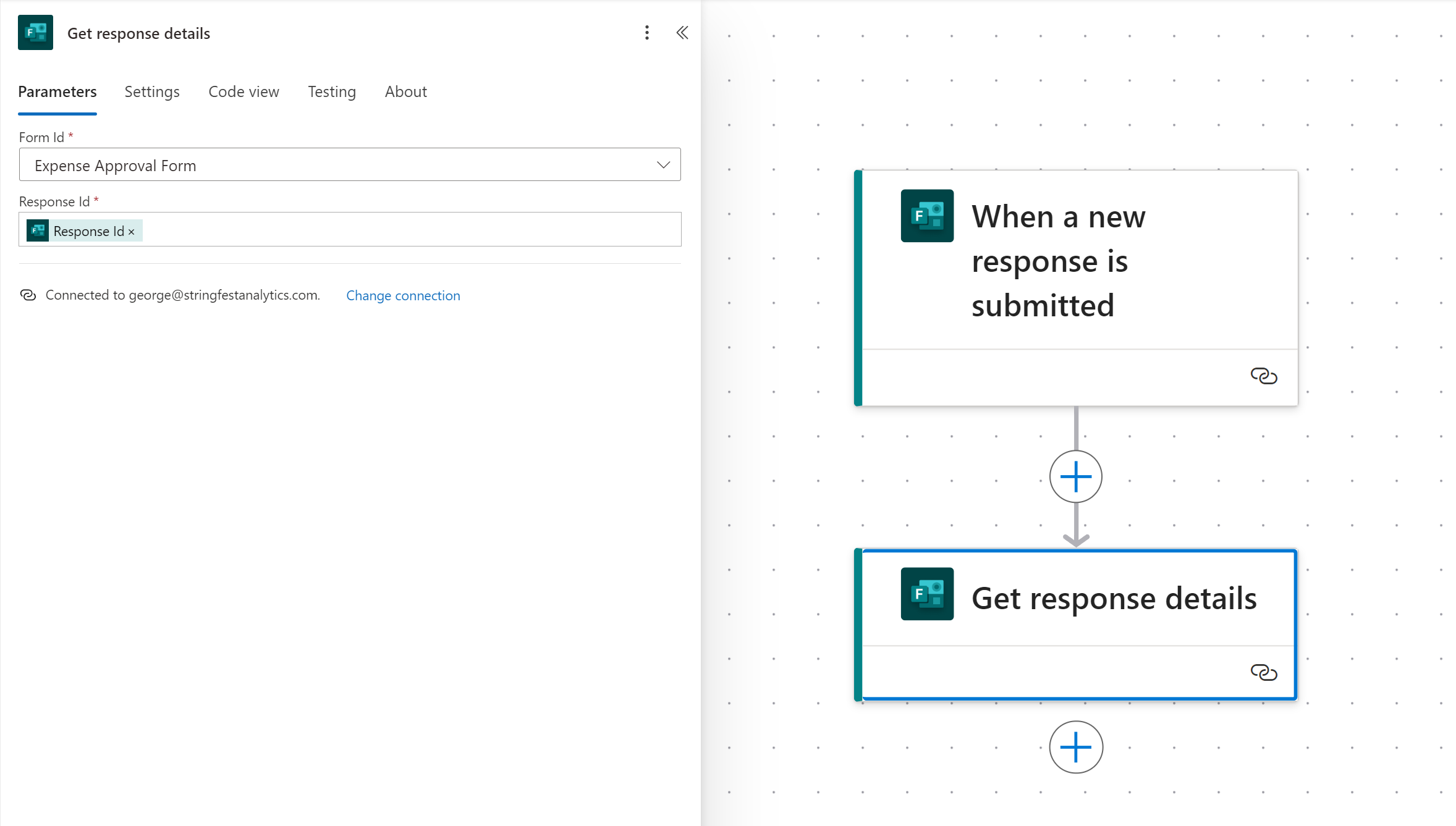
Task: Click inside the Response Id input field
Action: [x=408, y=230]
